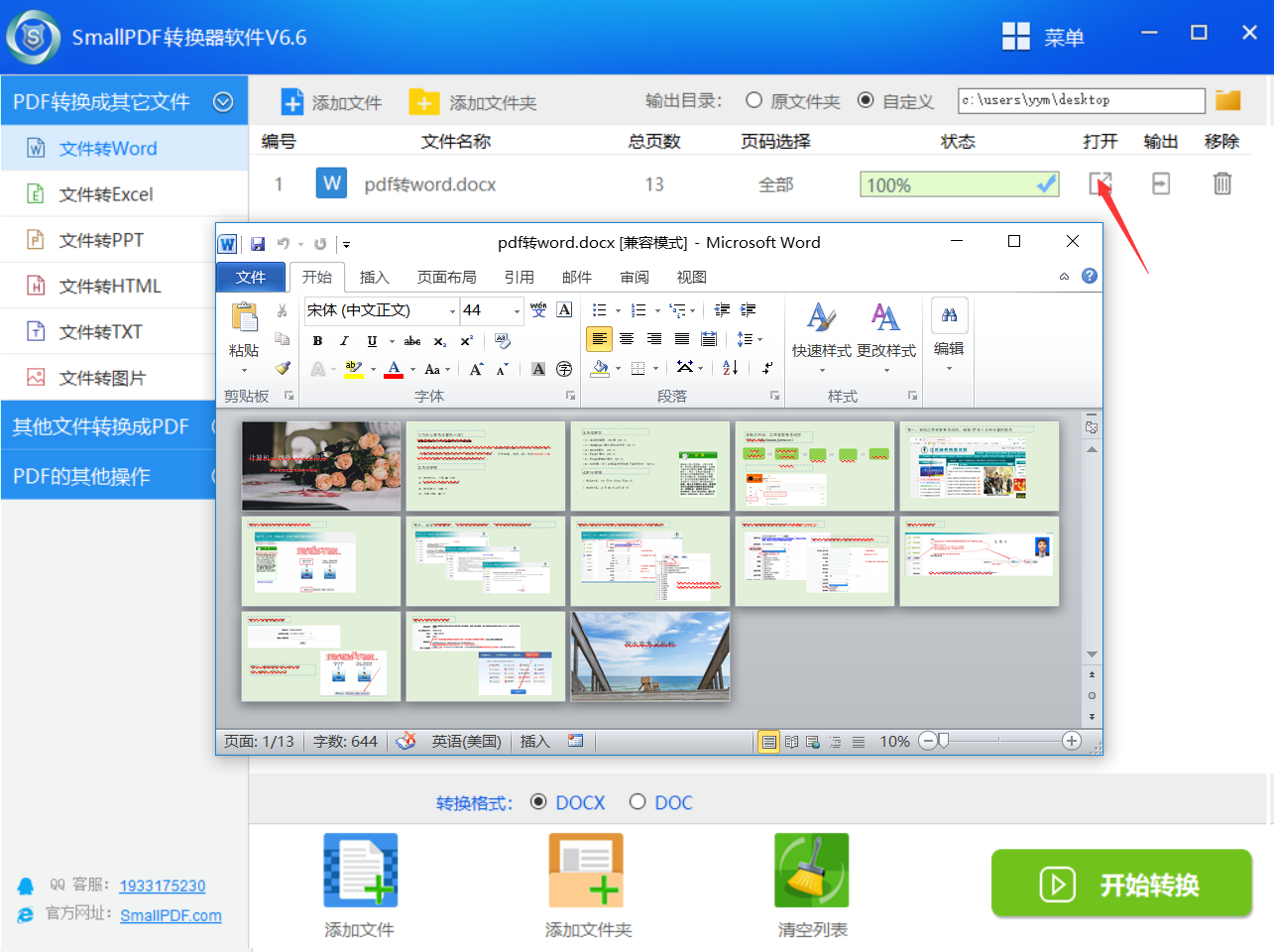Select the 自定义 output radio option

coord(866,100)
